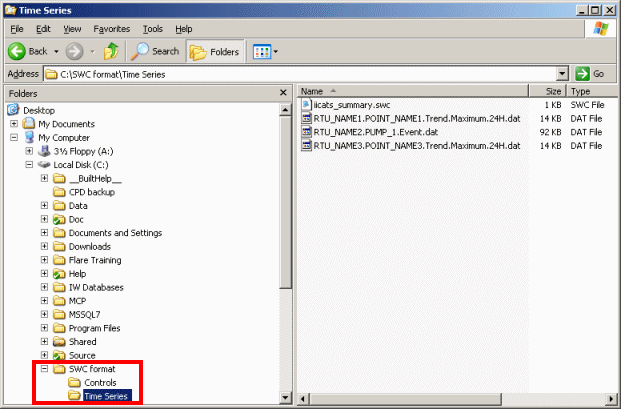Image resolution: width=621 pixels, height=409 pixels.
Task: Open the Tools menu
Action: pyautogui.click(x=152, y=29)
